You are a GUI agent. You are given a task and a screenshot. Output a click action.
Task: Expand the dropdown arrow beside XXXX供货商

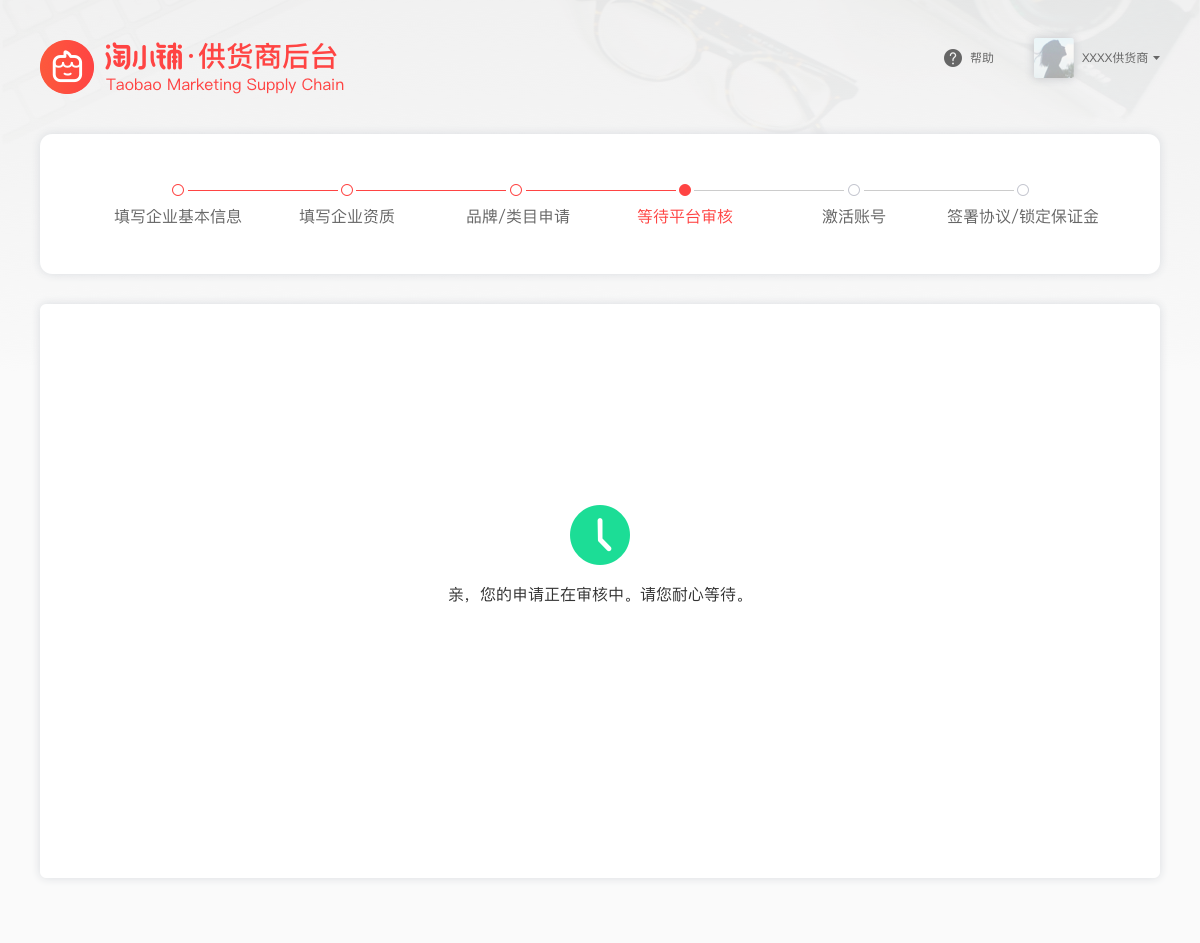[1156, 58]
